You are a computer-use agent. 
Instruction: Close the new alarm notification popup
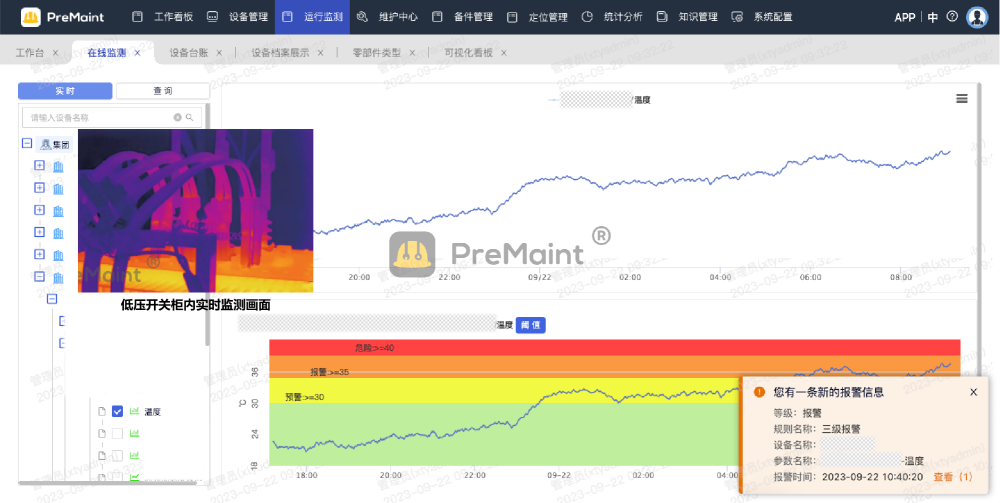point(973,392)
